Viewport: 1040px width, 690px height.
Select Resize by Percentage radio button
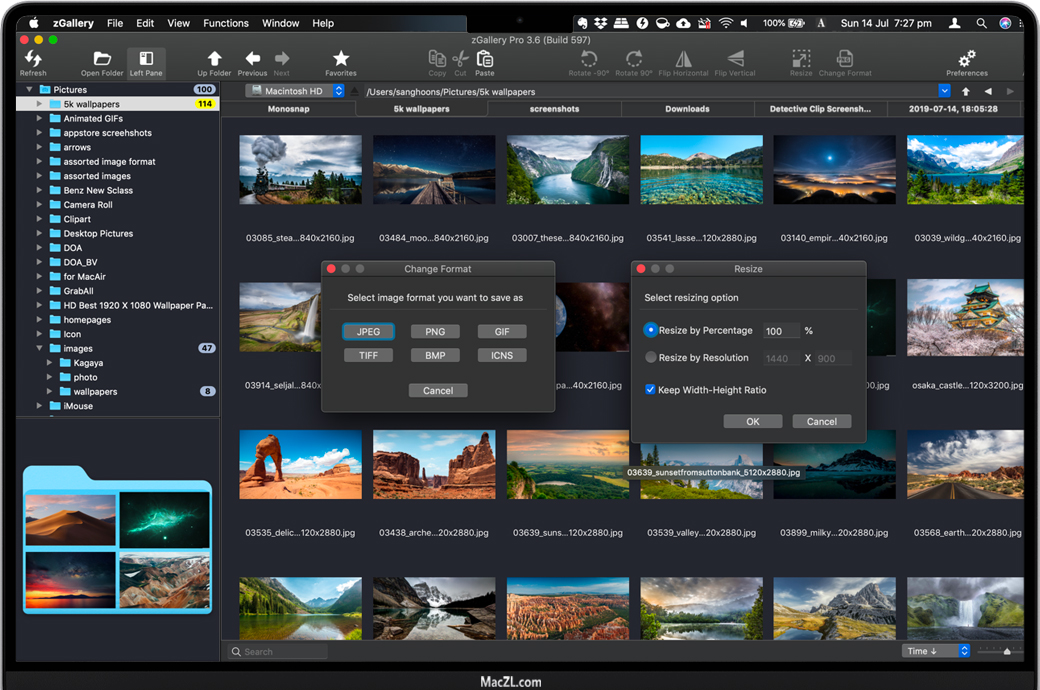[x=651, y=330]
